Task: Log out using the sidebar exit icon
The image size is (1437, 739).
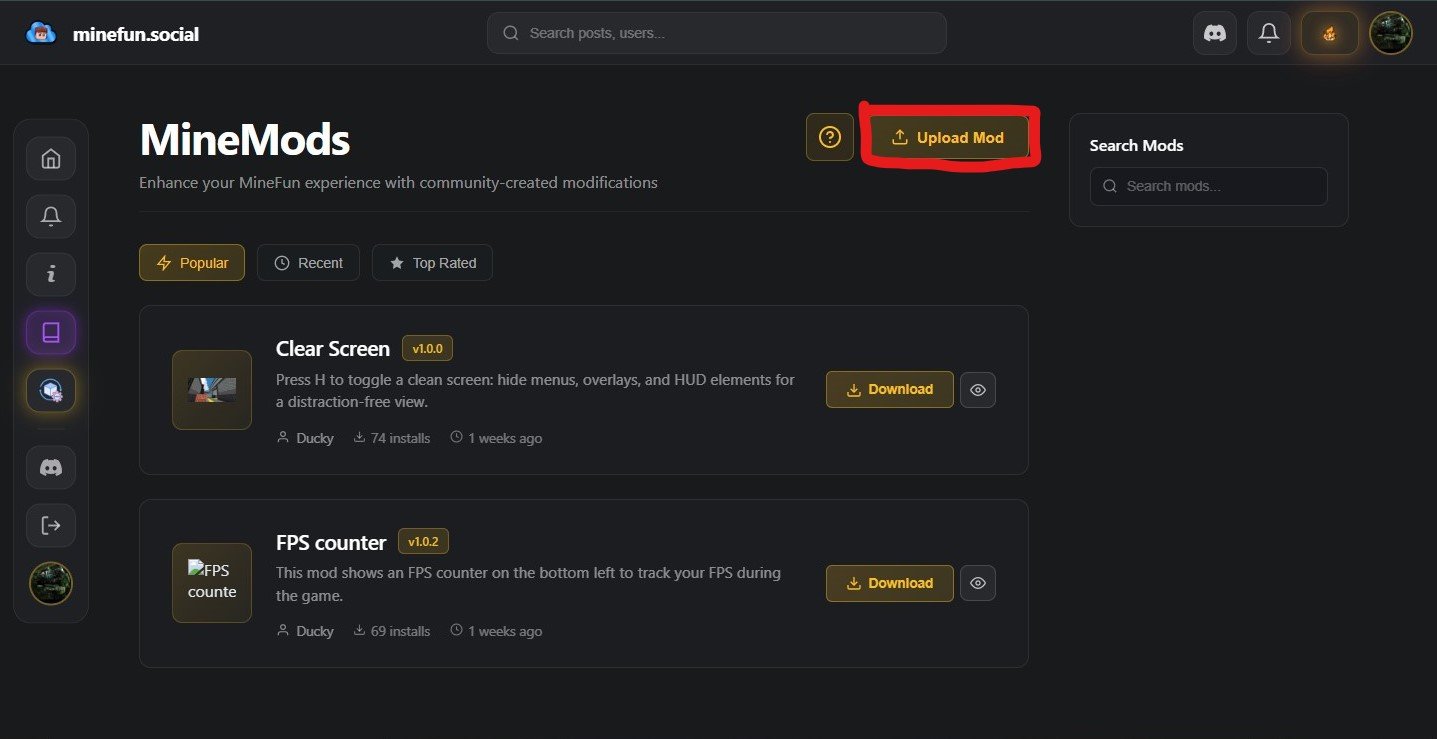Action: coord(51,525)
